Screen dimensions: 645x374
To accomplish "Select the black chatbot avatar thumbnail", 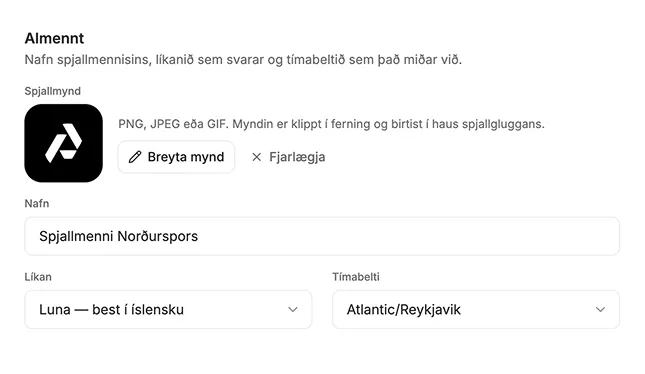I will pos(63,143).
